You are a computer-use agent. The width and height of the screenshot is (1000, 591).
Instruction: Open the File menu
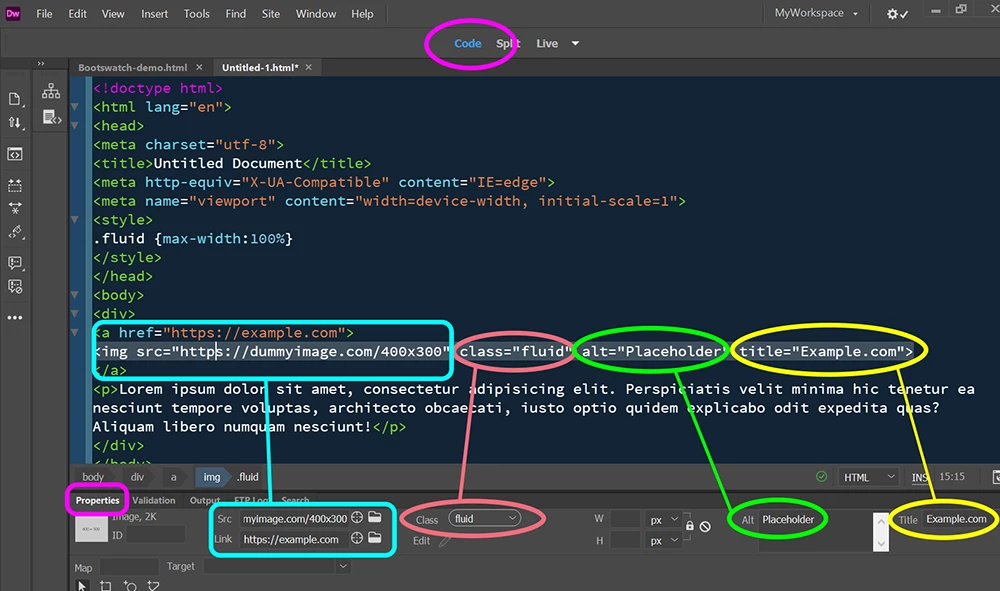click(44, 13)
